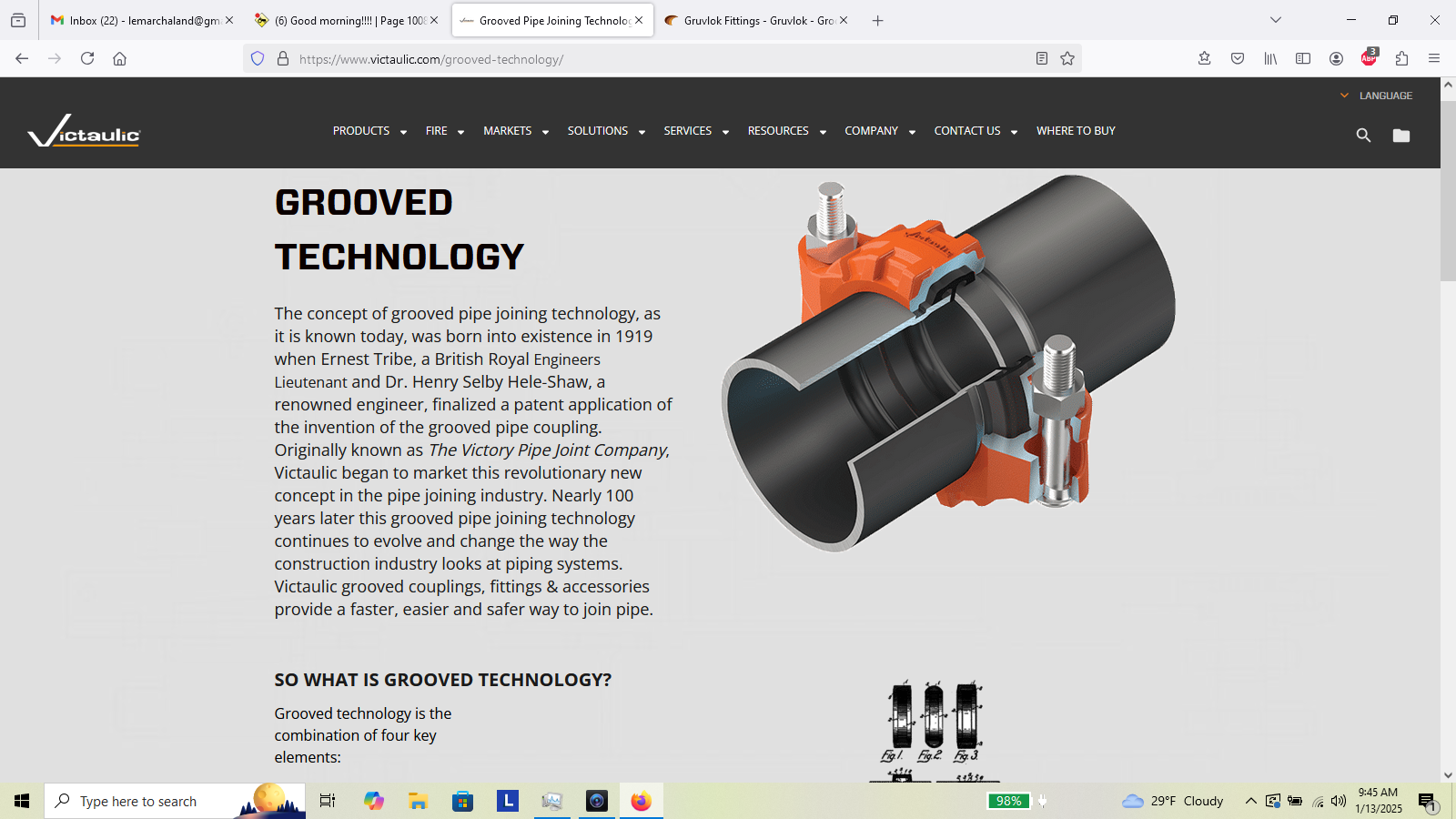Show sidebars icon

1303,58
